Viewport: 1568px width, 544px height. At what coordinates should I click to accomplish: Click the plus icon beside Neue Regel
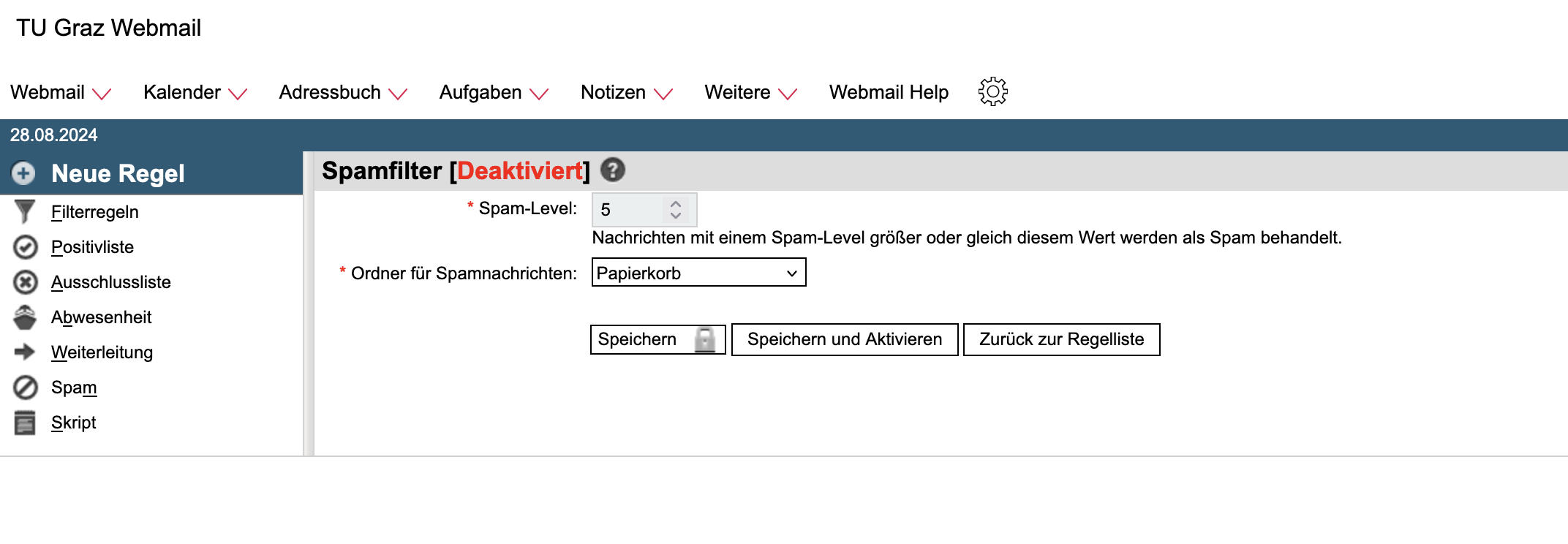click(23, 173)
